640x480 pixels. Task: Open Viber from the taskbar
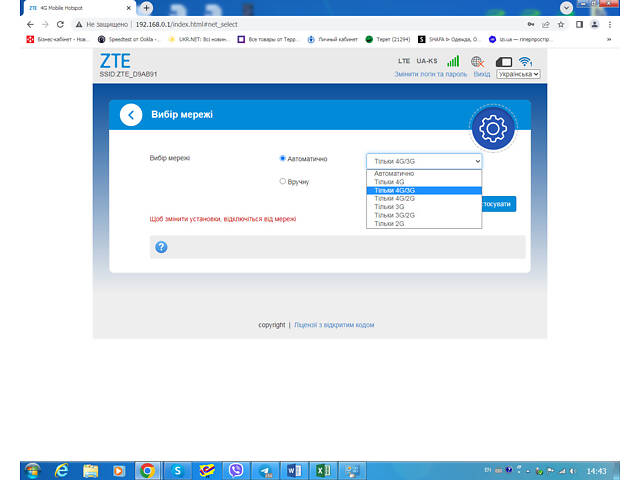237,469
